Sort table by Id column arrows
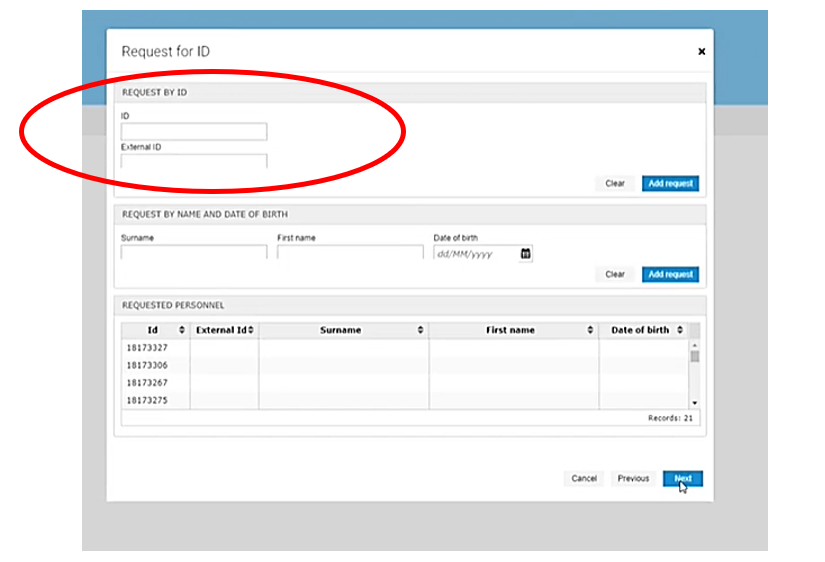 click(181, 330)
